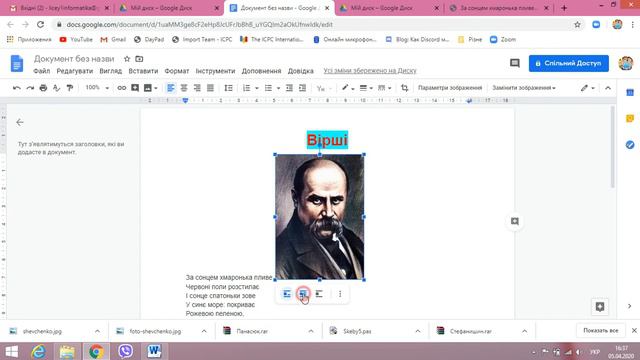The image size is (640, 360).
Task: Toggle left alignment in the toolbar
Action: [171, 88]
